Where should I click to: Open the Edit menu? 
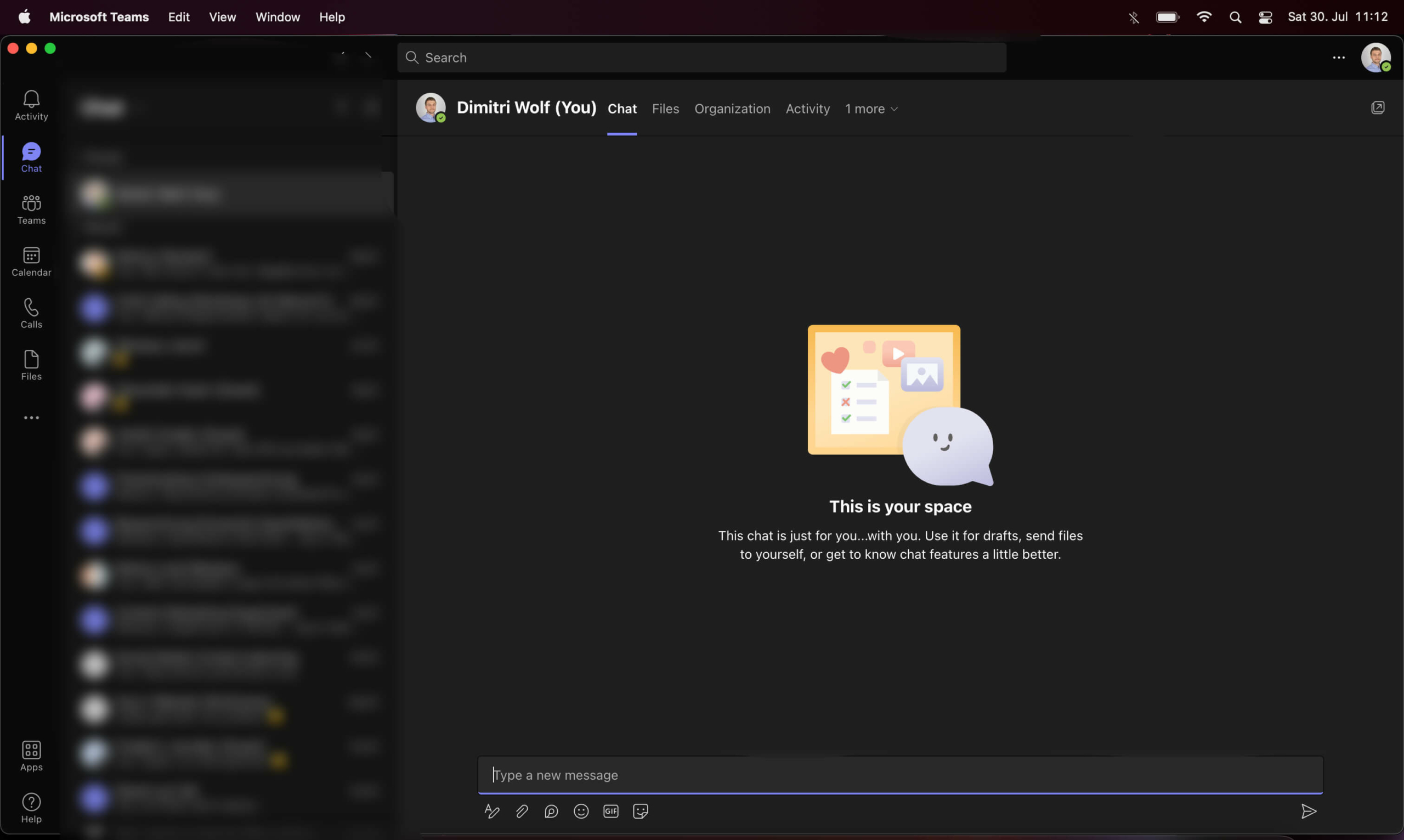pos(179,17)
